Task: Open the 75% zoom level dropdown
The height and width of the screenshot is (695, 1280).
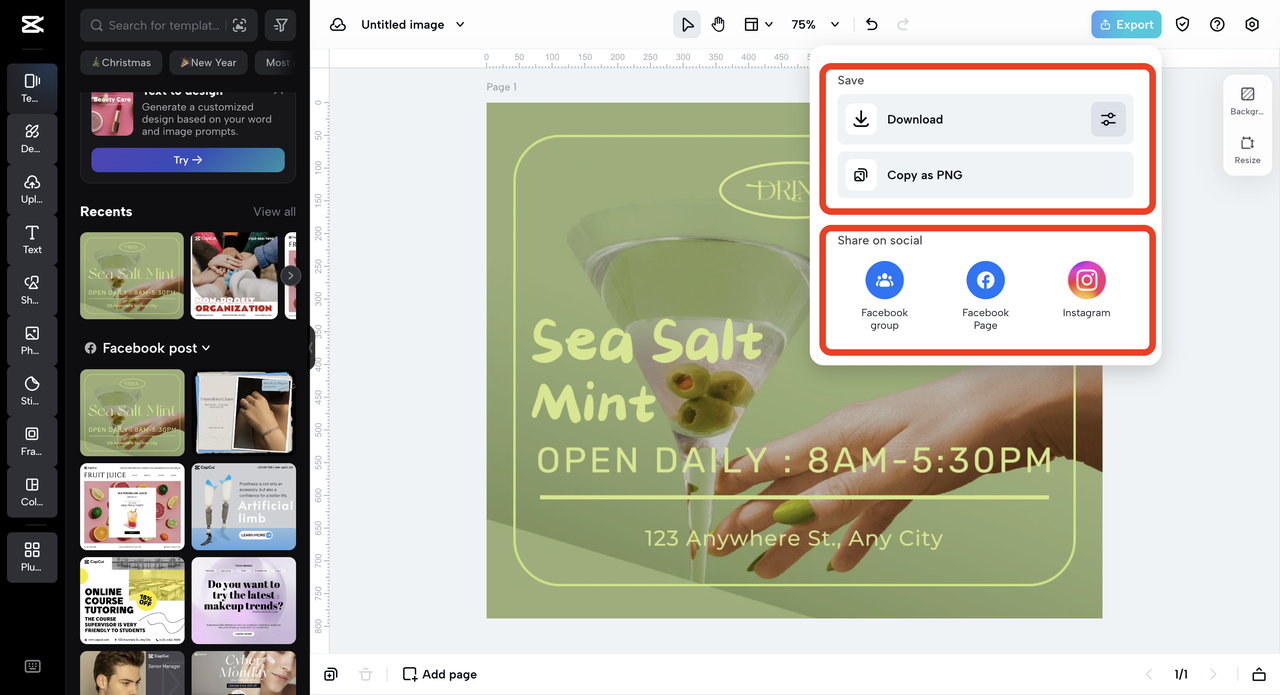Action: click(x=815, y=24)
